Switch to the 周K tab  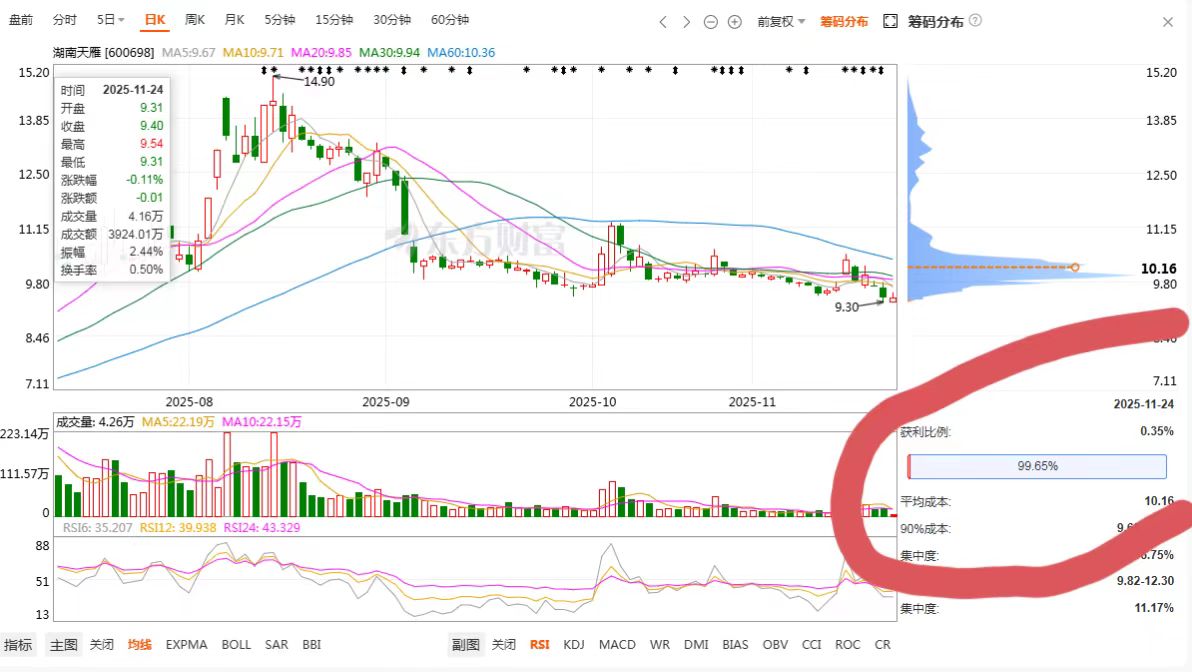[195, 20]
